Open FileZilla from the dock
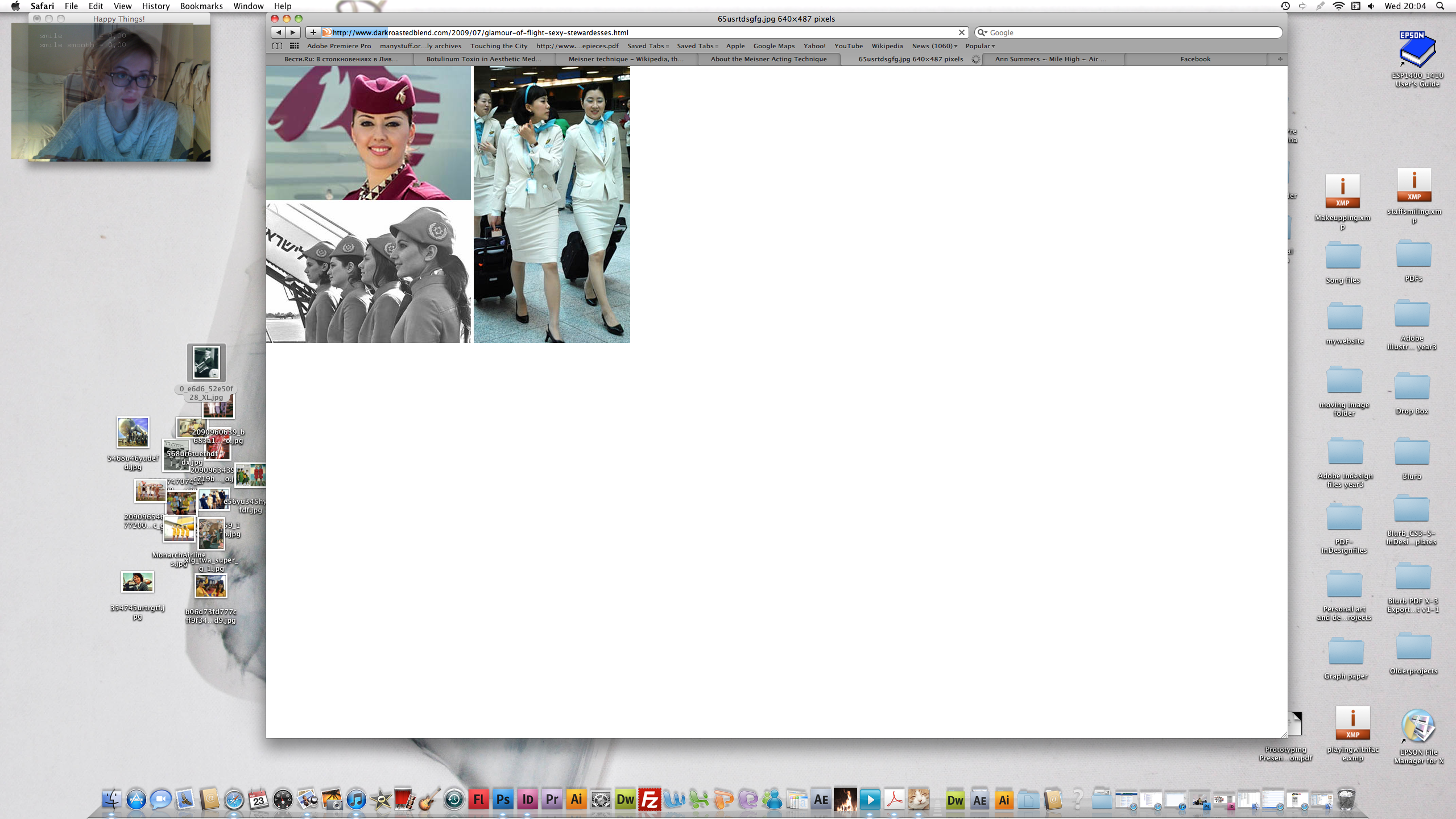1456x819 pixels. pos(650,800)
